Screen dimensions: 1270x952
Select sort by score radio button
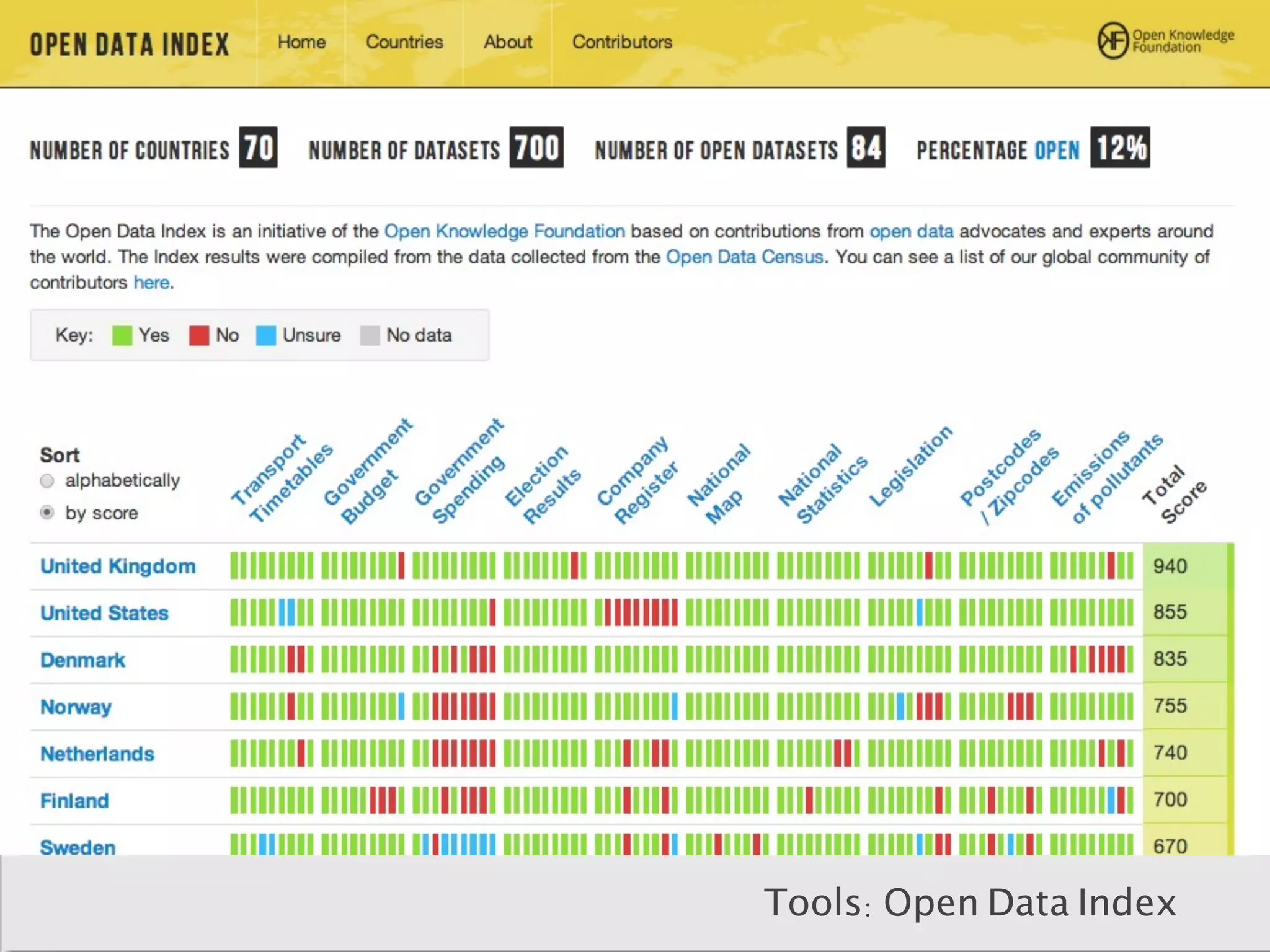47,513
